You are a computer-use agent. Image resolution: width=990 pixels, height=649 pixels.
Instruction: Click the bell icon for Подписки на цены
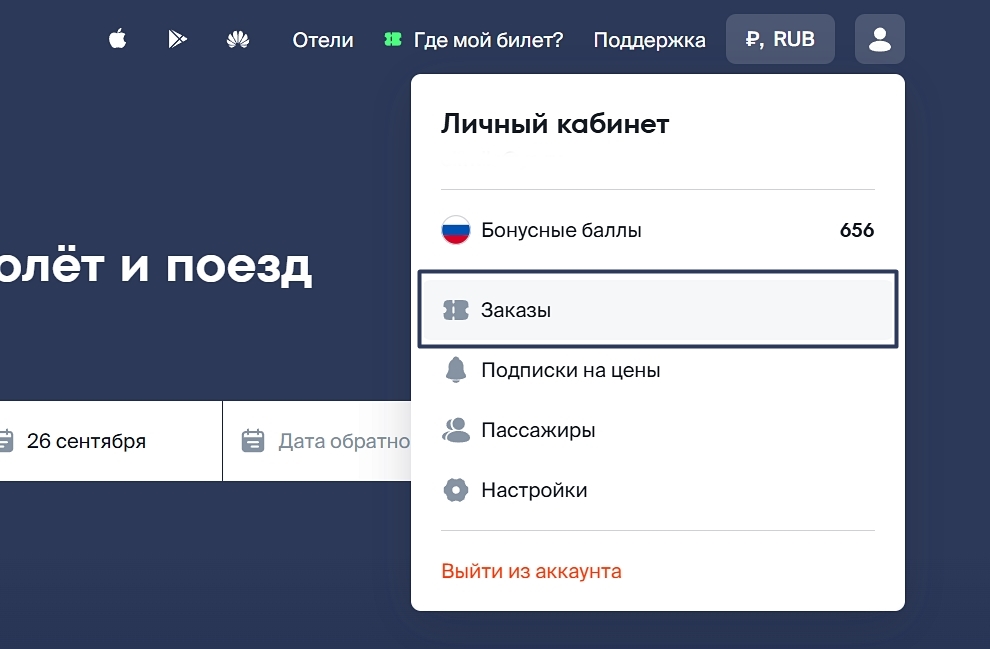pos(456,370)
